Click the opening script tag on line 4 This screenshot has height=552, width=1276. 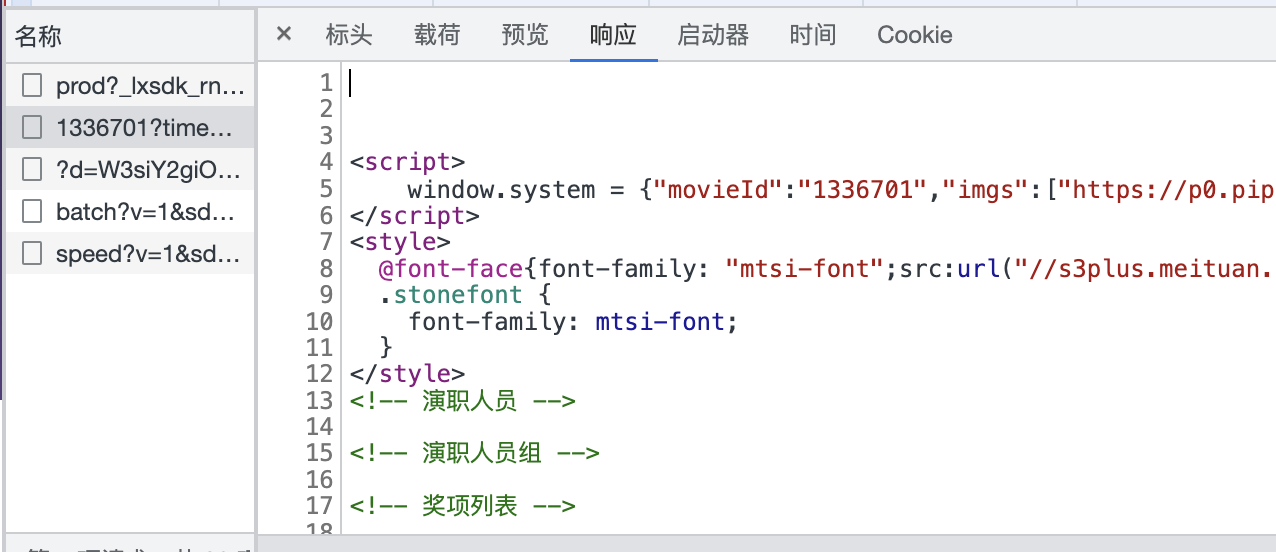[x=407, y=163]
